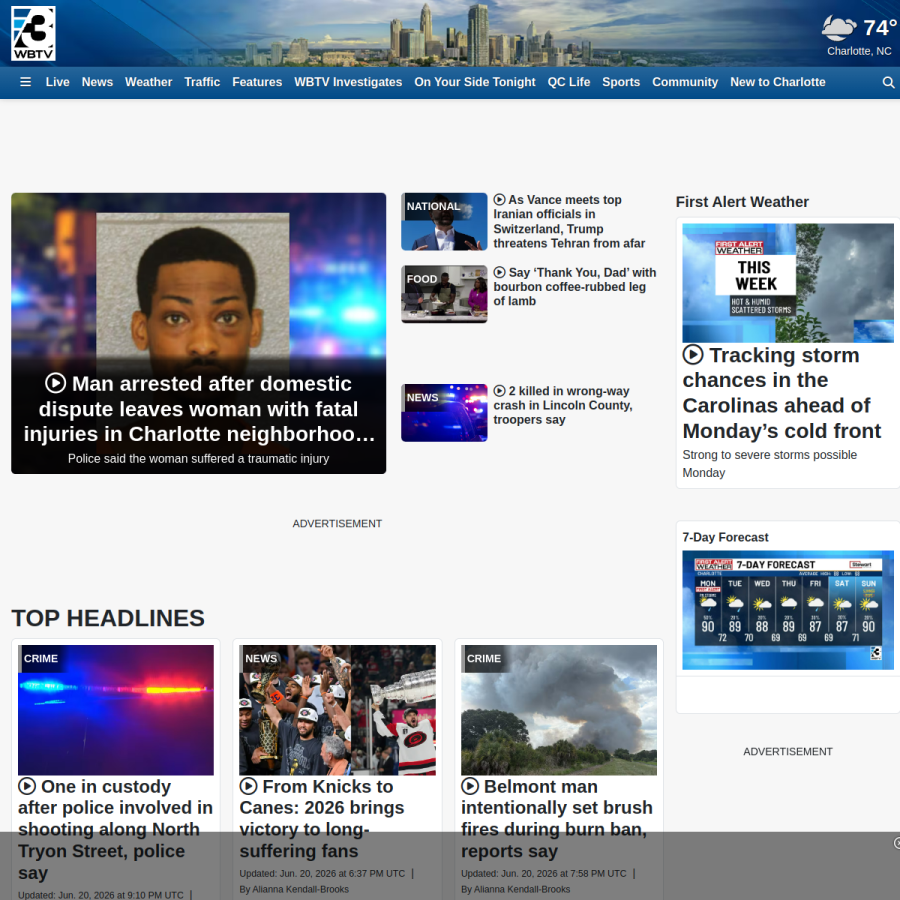Click the brush fire smoke card image
The width and height of the screenshot is (900, 900).
558,710
